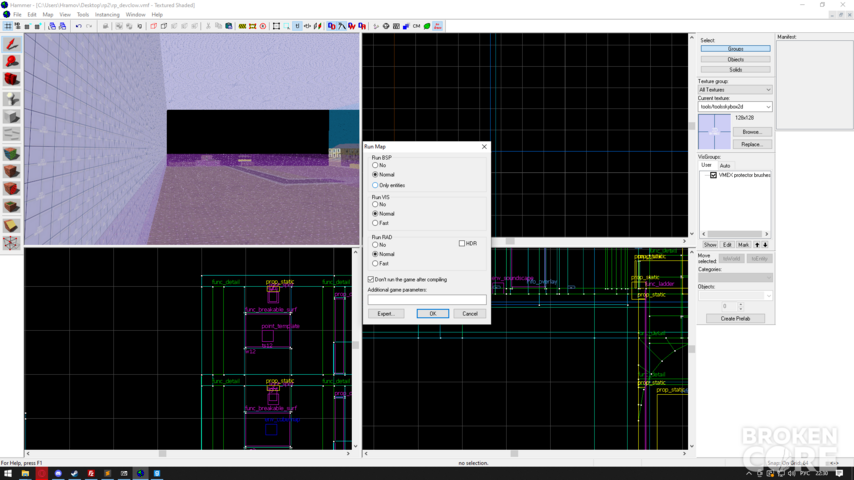Select the Camera tool
Image resolution: width=854 pixels, height=480 pixels.
pos(11,80)
